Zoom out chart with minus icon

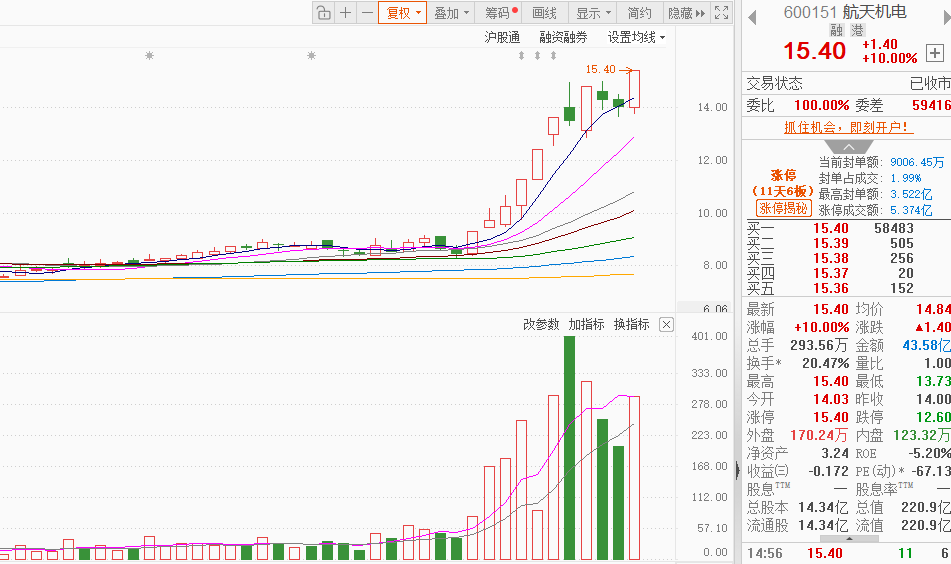click(367, 13)
